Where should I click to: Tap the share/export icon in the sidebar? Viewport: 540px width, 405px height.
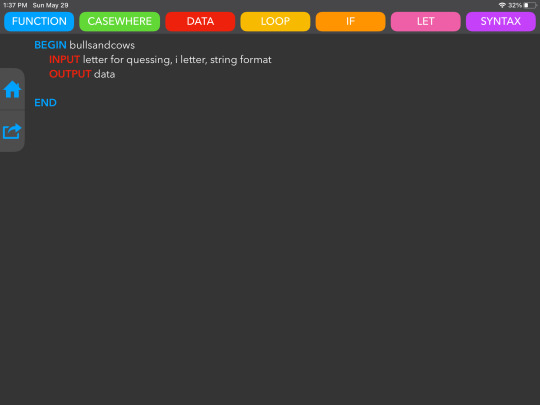12,131
